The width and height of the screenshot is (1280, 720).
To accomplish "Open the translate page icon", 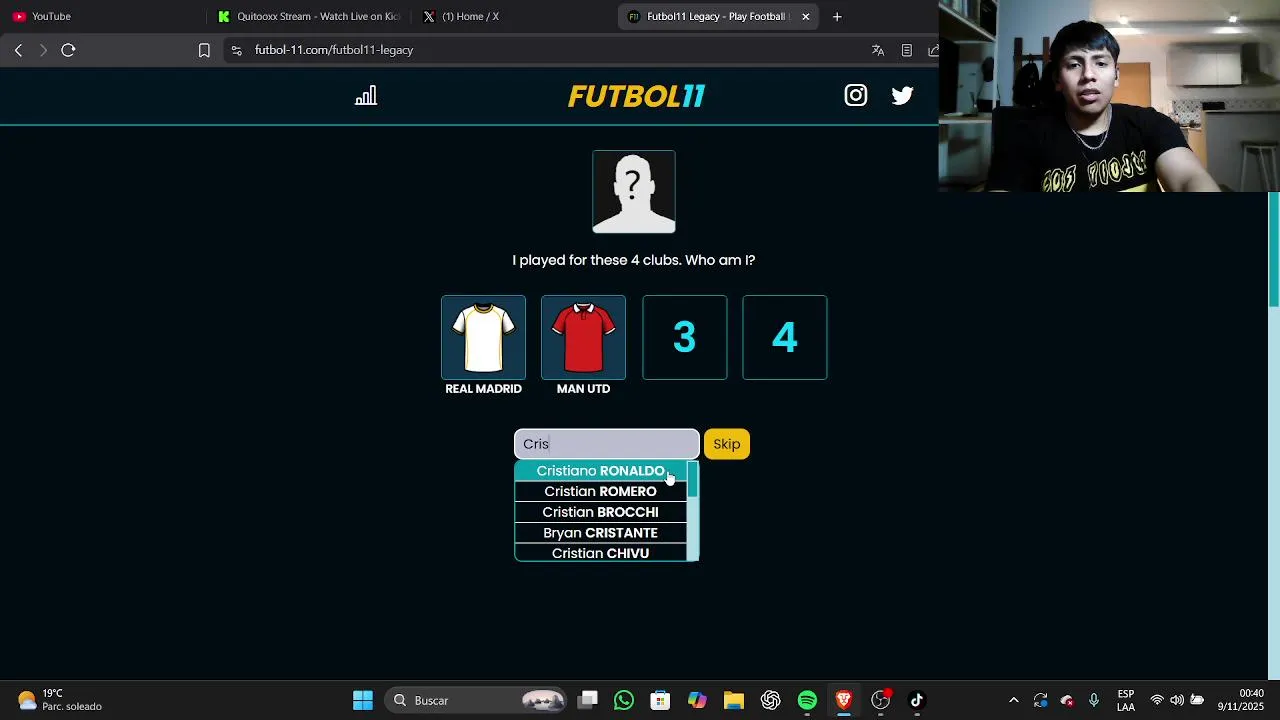I will (x=878, y=50).
